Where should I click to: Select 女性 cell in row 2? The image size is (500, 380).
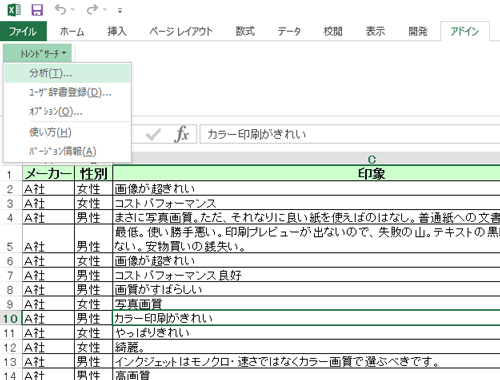click(94, 189)
